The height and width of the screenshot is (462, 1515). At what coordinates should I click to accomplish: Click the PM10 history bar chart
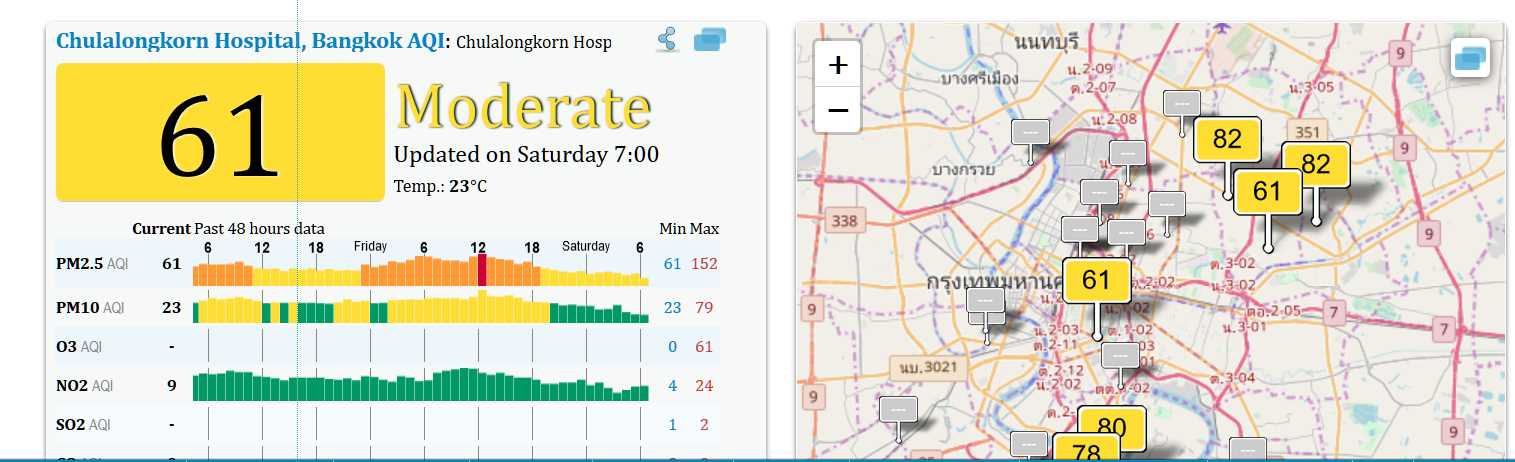pyautogui.click(x=420, y=310)
